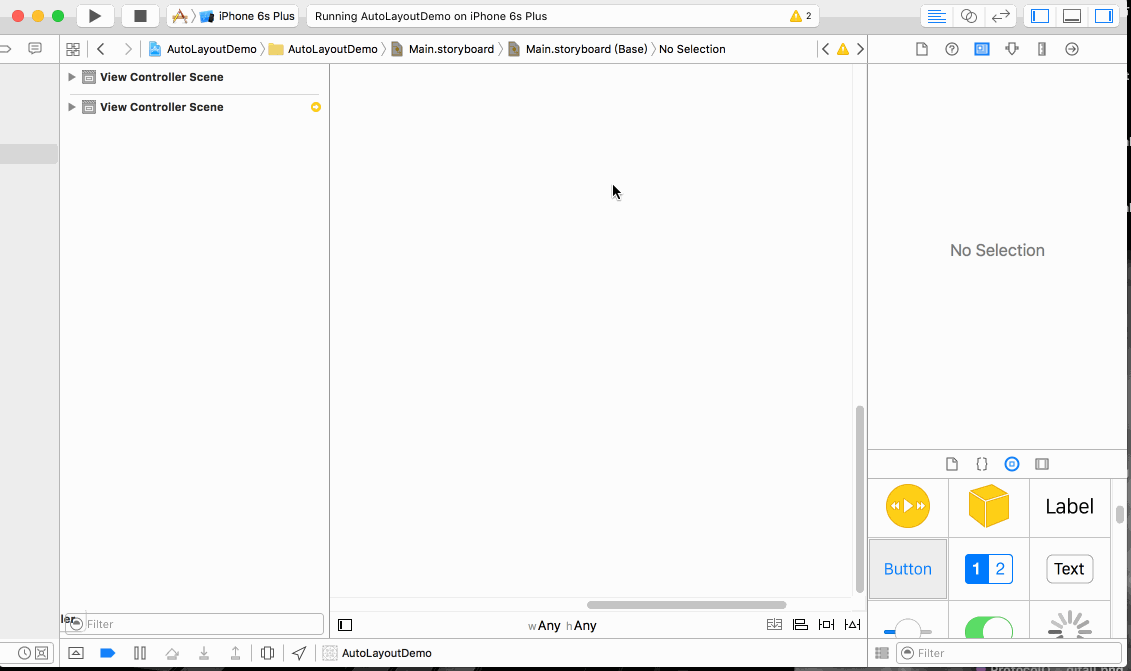Open the File inspector
This screenshot has height=671, width=1131.
point(921,49)
